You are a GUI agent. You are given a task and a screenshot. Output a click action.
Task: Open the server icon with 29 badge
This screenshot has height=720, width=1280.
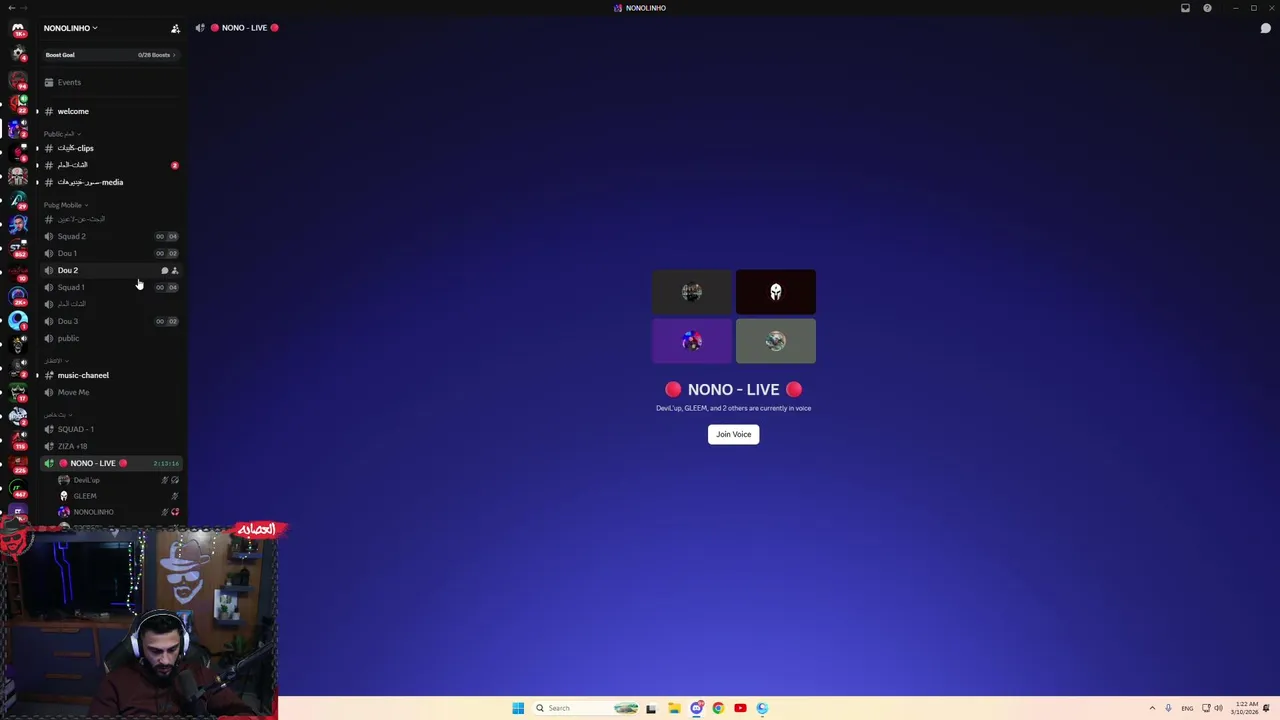click(18, 199)
